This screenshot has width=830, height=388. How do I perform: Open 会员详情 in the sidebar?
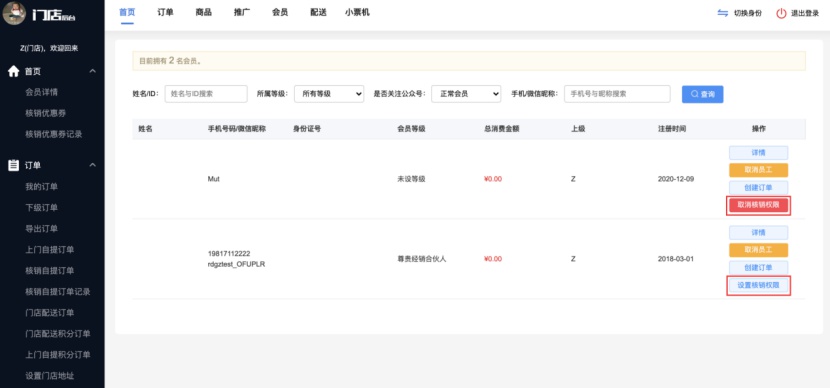(42, 92)
